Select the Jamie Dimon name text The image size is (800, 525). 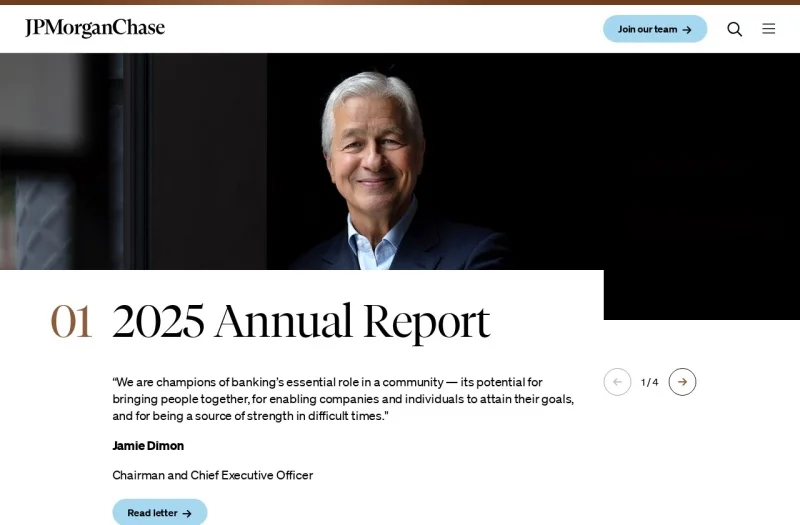coord(148,446)
